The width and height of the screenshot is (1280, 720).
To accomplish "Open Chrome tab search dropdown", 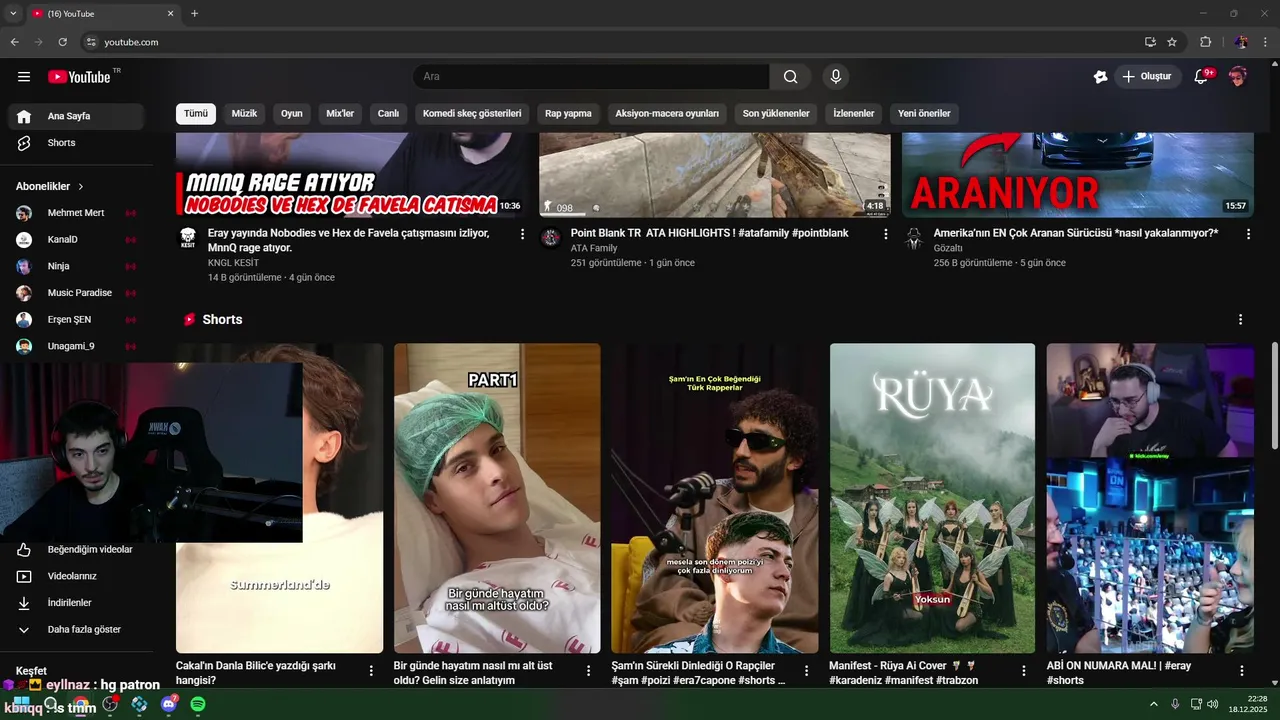I will coord(13,13).
